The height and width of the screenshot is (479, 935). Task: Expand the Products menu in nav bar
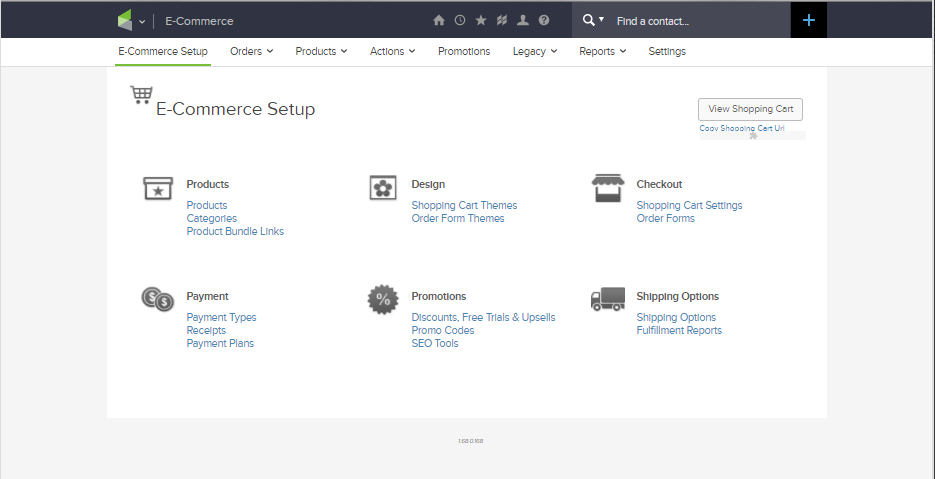coord(321,51)
